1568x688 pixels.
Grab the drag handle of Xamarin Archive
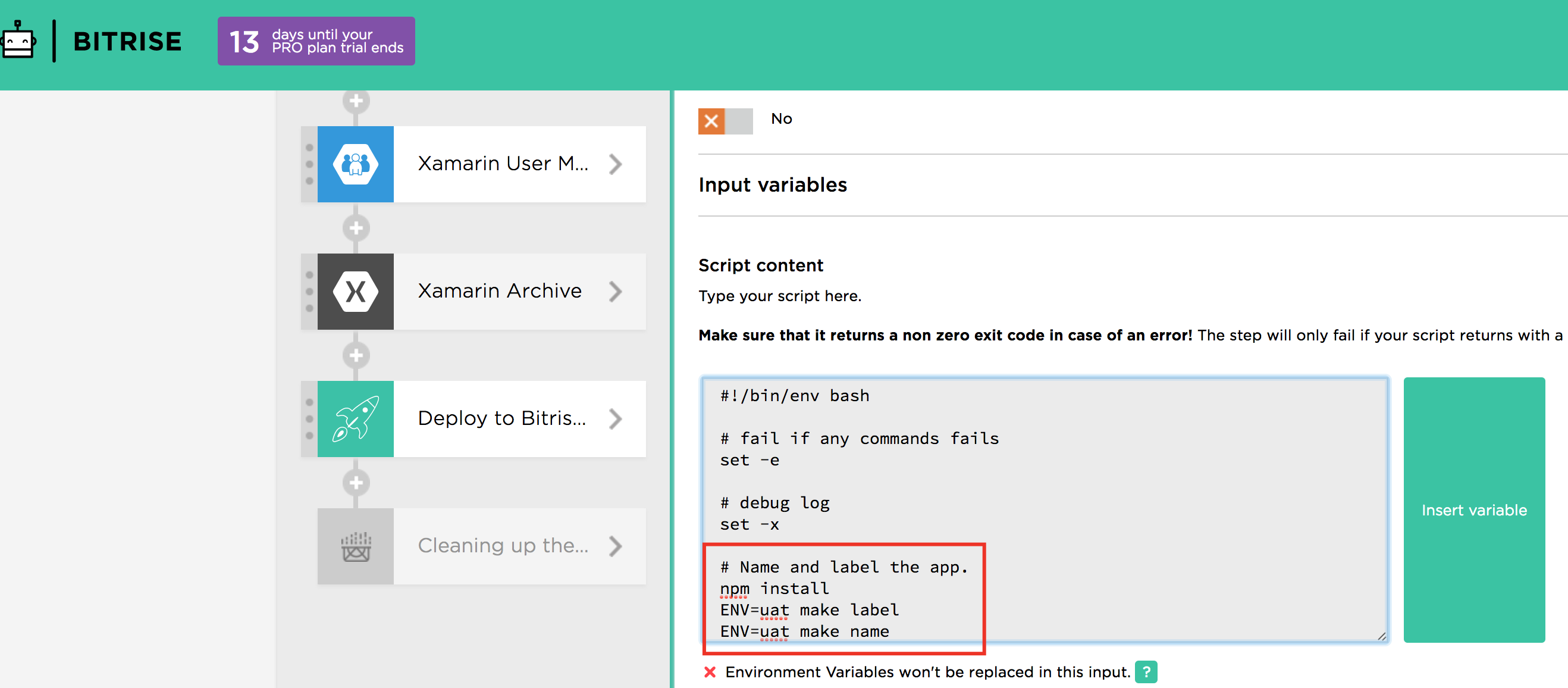point(309,291)
